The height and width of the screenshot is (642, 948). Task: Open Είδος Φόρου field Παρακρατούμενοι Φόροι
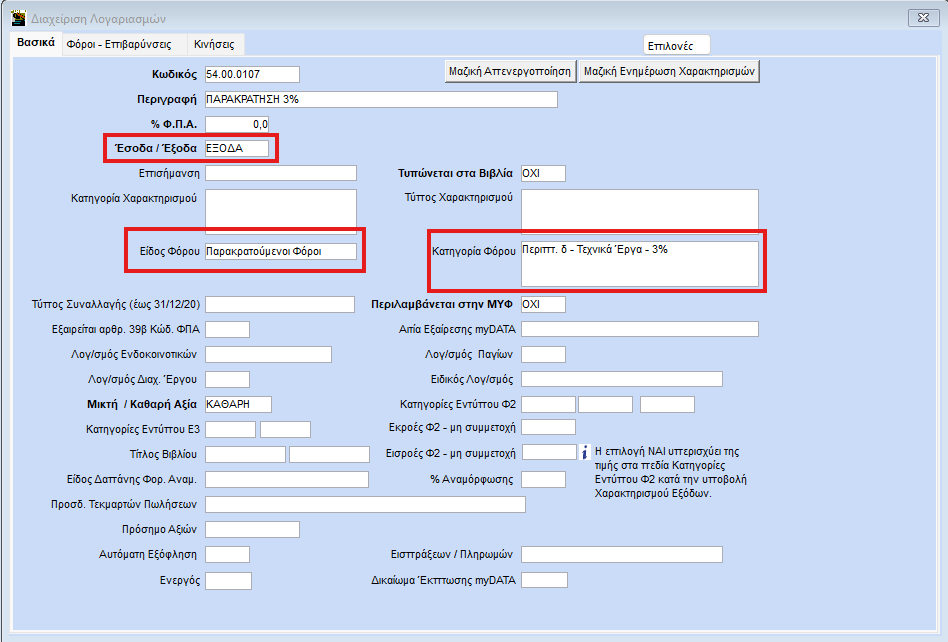click(x=280, y=251)
